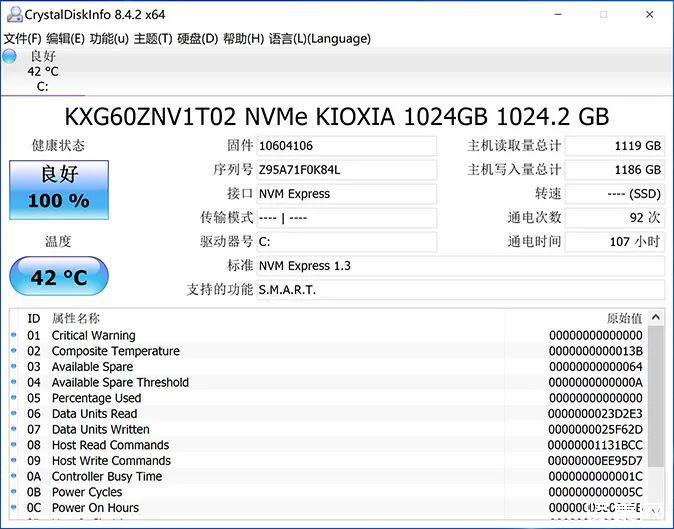Click the serial number field Z95A71F0K84L
This screenshot has width=674, height=529.
point(346,170)
